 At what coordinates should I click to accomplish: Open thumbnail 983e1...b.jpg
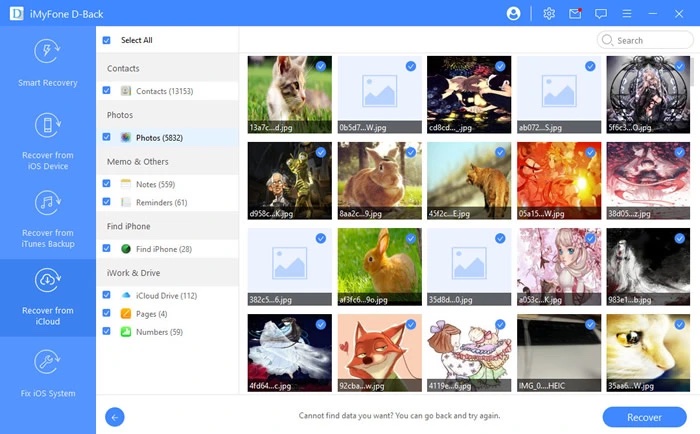click(648, 267)
